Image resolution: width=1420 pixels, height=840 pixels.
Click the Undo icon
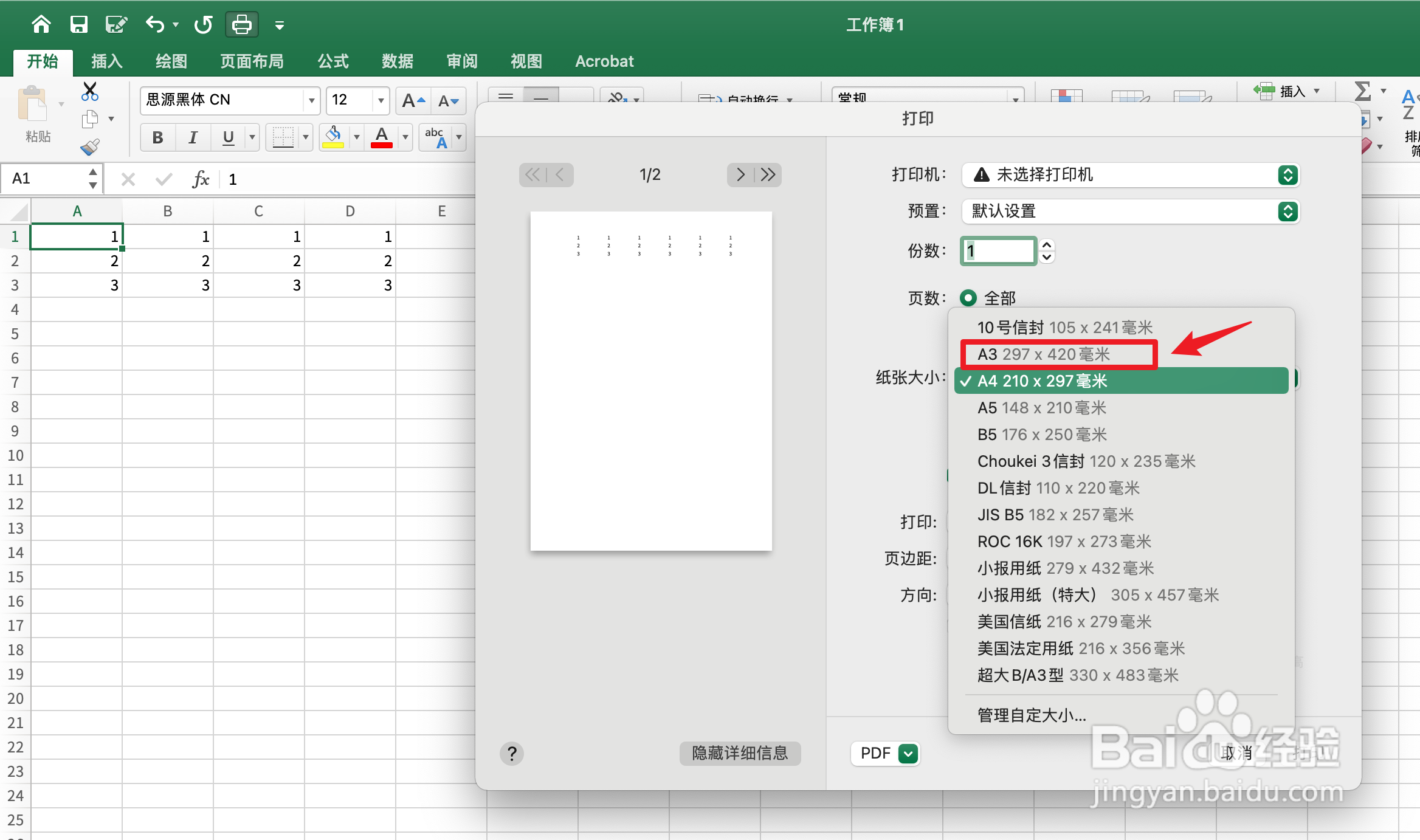pos(154,24)
